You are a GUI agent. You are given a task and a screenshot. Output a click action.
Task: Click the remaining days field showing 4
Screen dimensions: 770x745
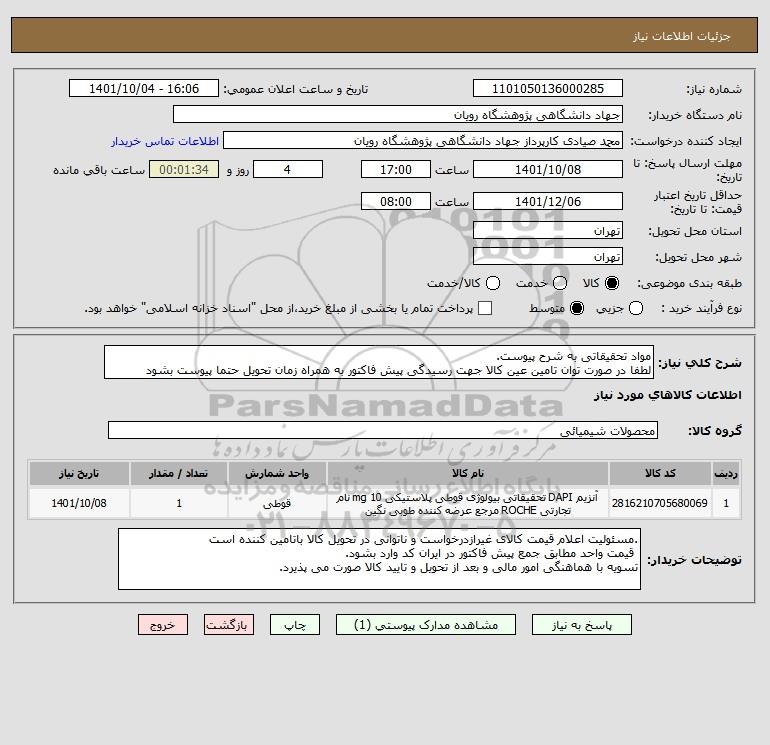pos(288,169)
